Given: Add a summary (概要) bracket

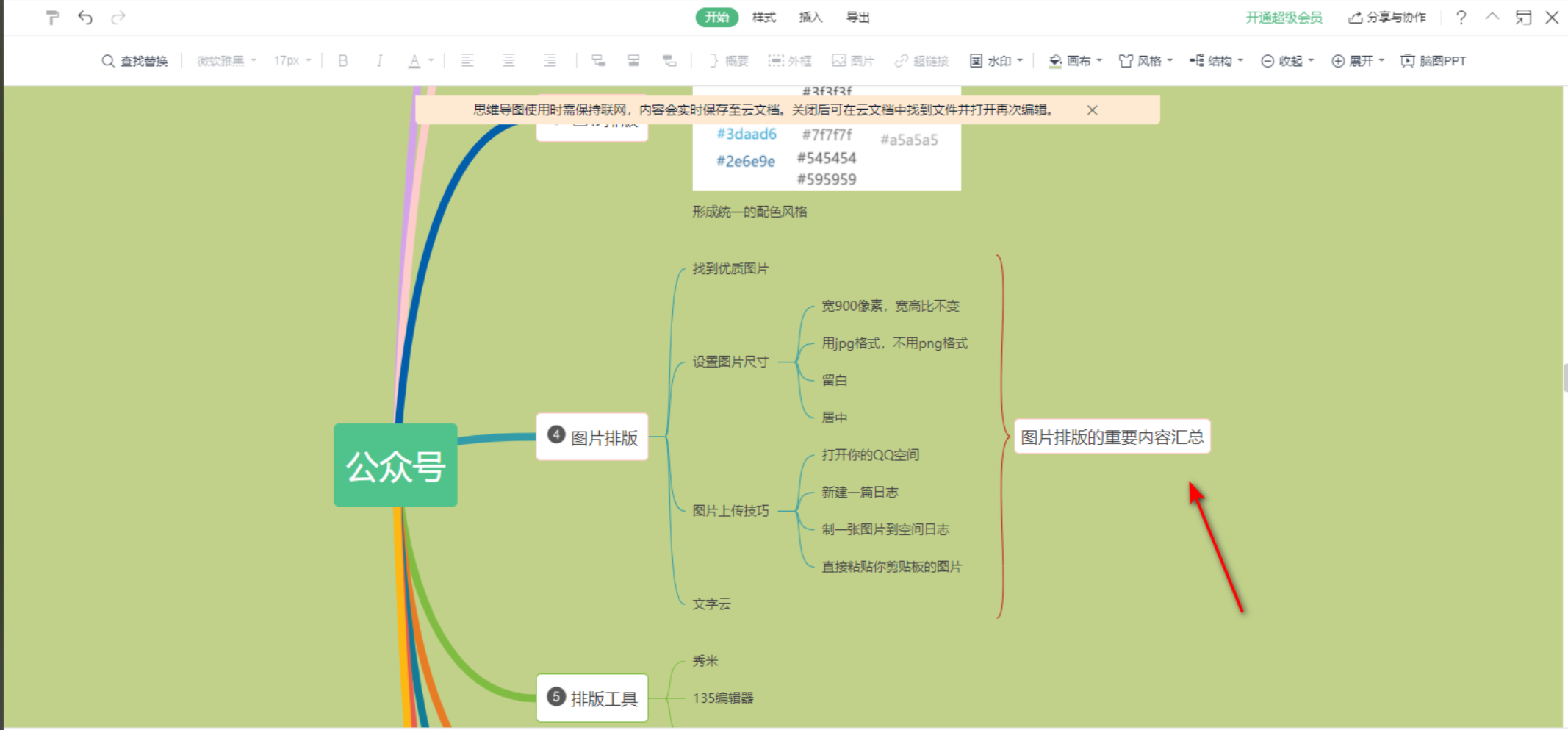Looking at the screenshot, I should click(x=728, y=61).
